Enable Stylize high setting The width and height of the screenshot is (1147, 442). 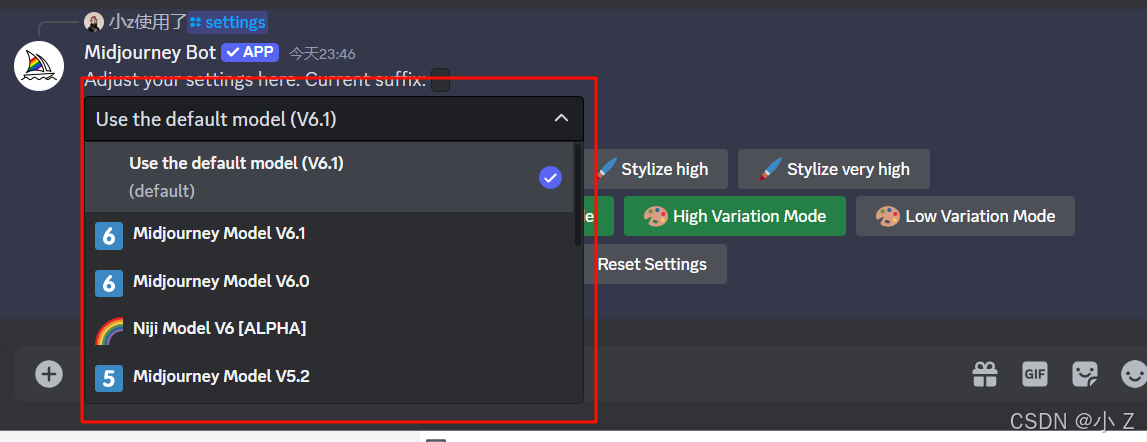click(657, 169)
